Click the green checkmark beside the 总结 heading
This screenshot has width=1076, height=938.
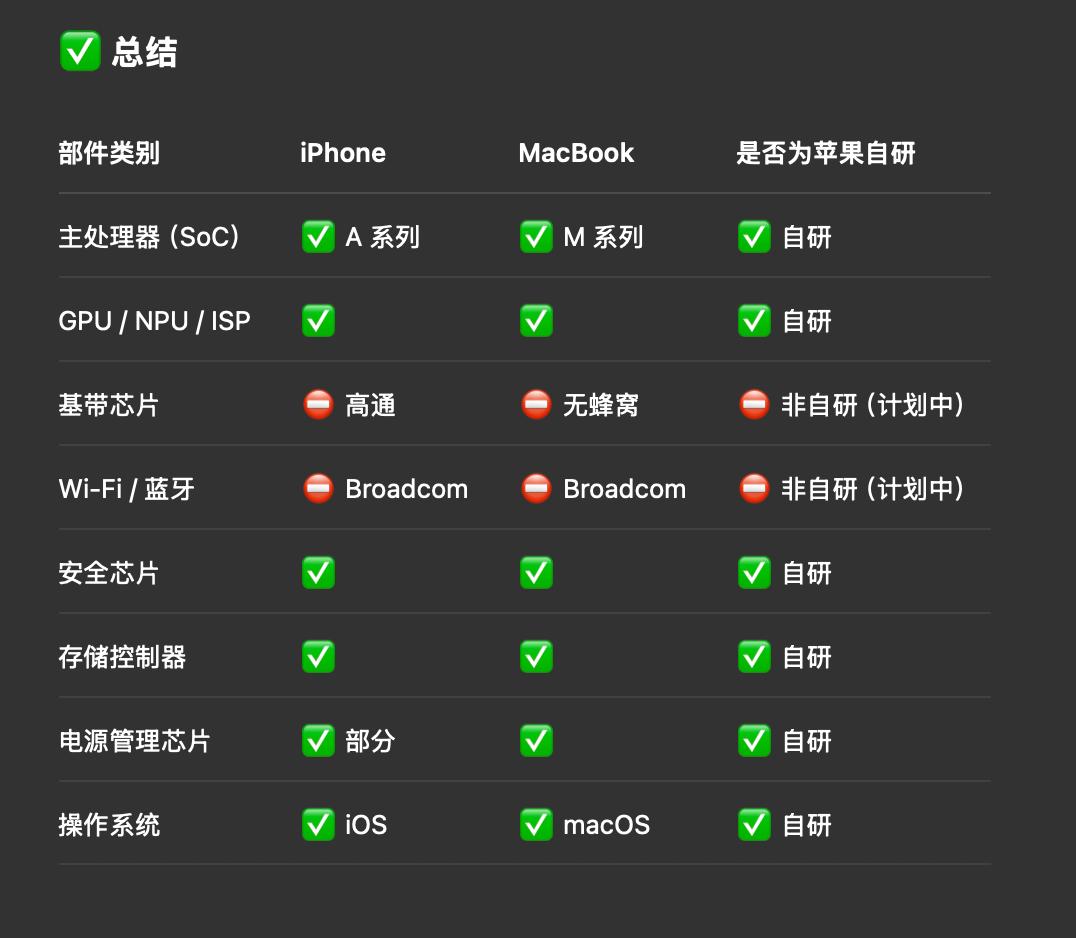80,51
